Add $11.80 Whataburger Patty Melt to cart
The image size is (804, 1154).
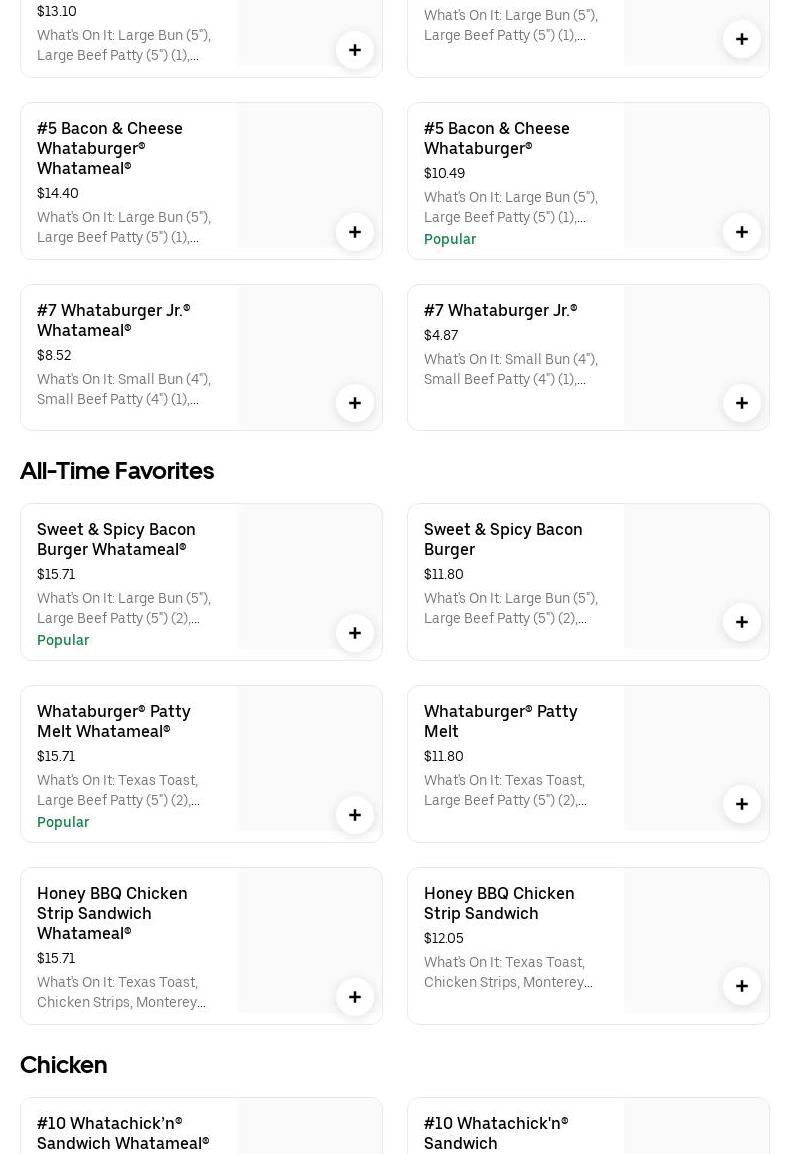(742, 804)
